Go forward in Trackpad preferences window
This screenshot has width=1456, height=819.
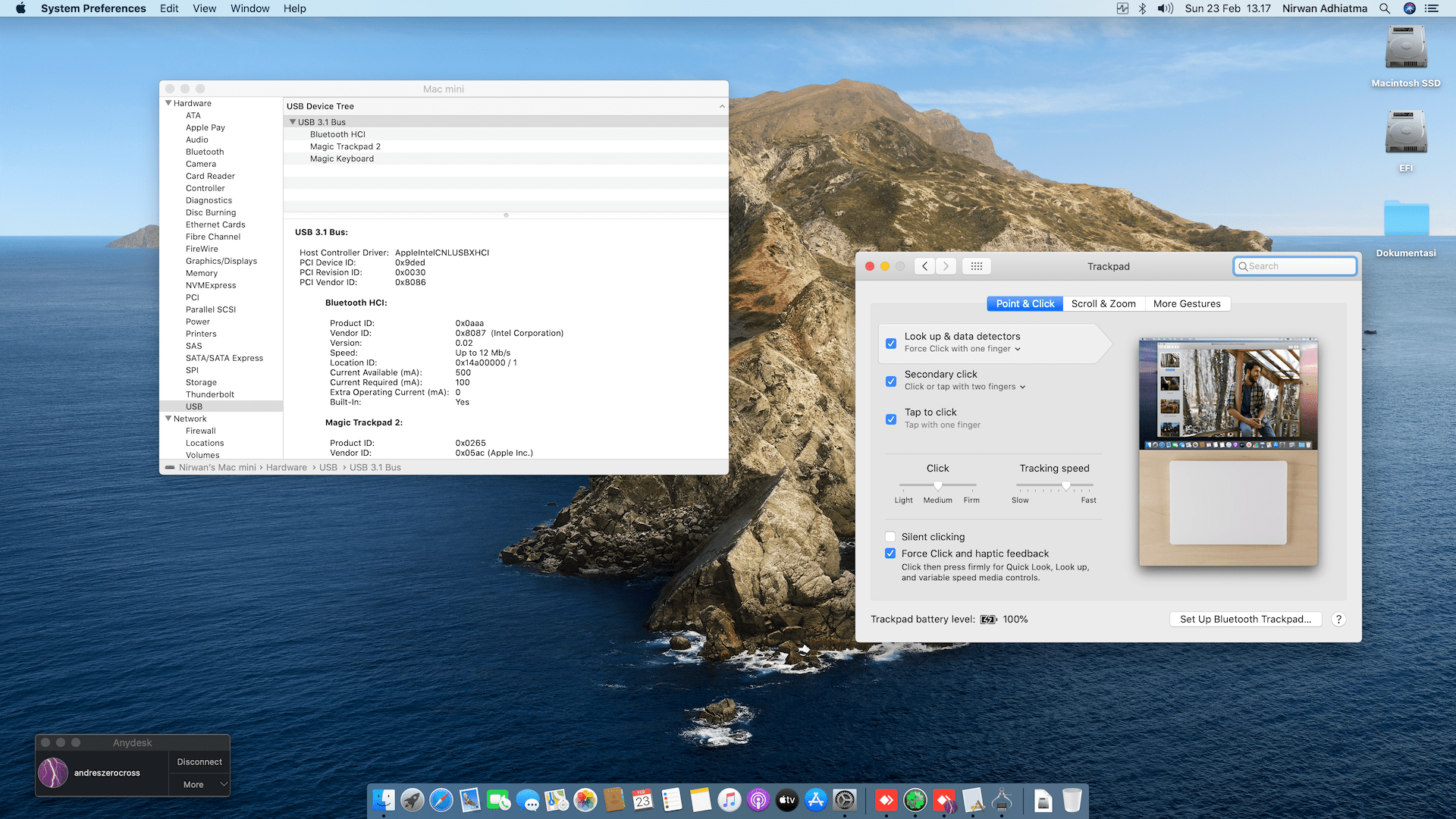tap(946, 266)
